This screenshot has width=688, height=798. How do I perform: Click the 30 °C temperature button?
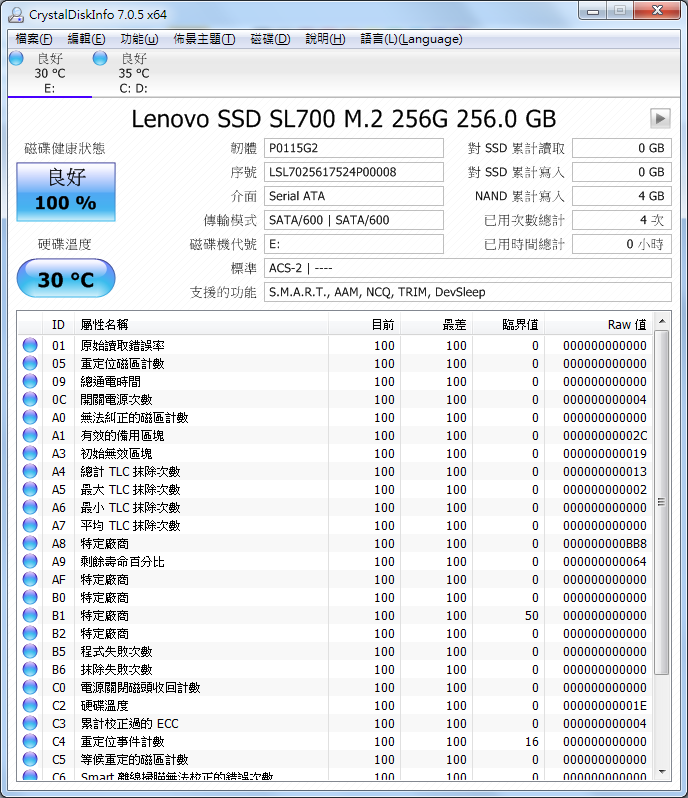(x=66, y=278)
